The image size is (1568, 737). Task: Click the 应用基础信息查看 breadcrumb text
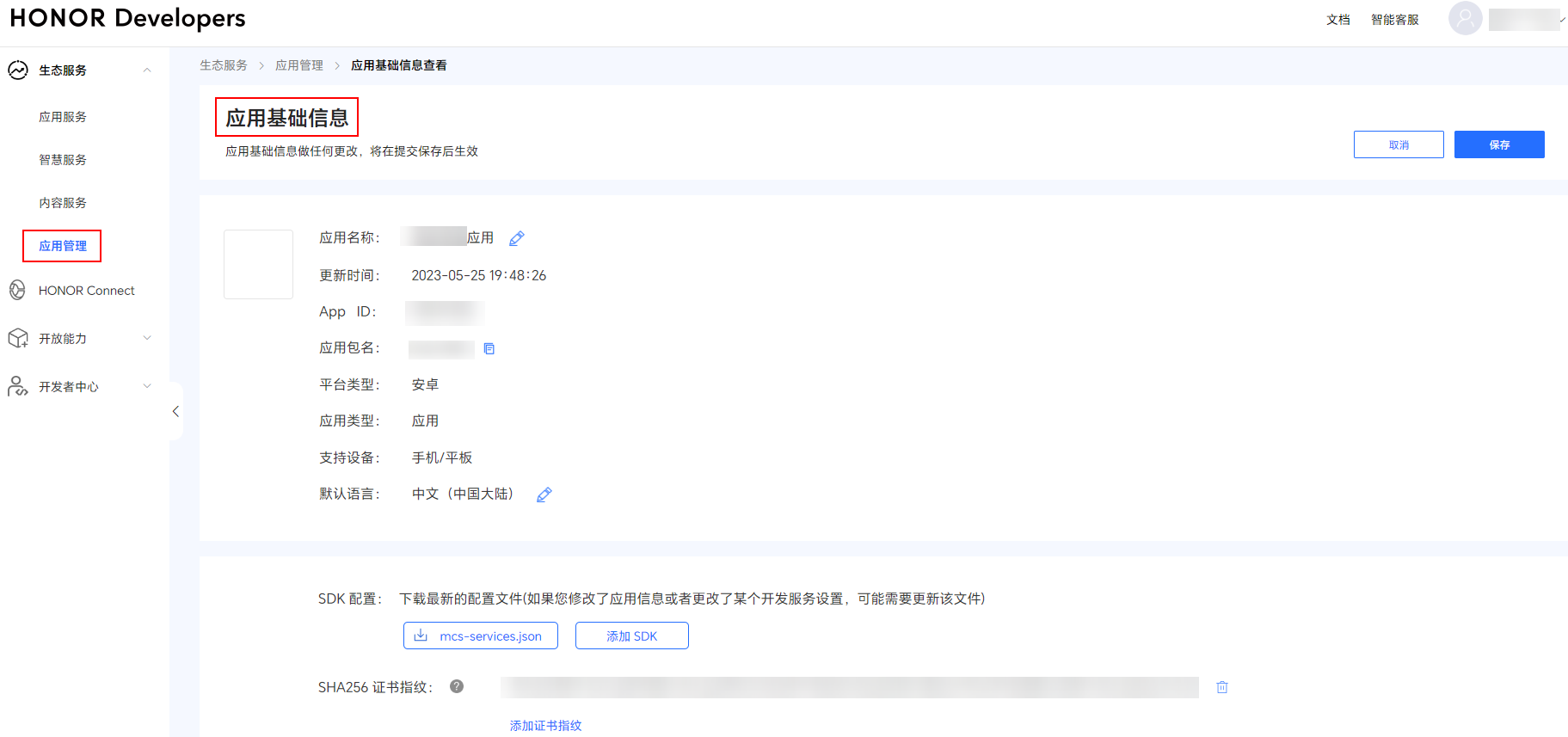tap(399, 65)
